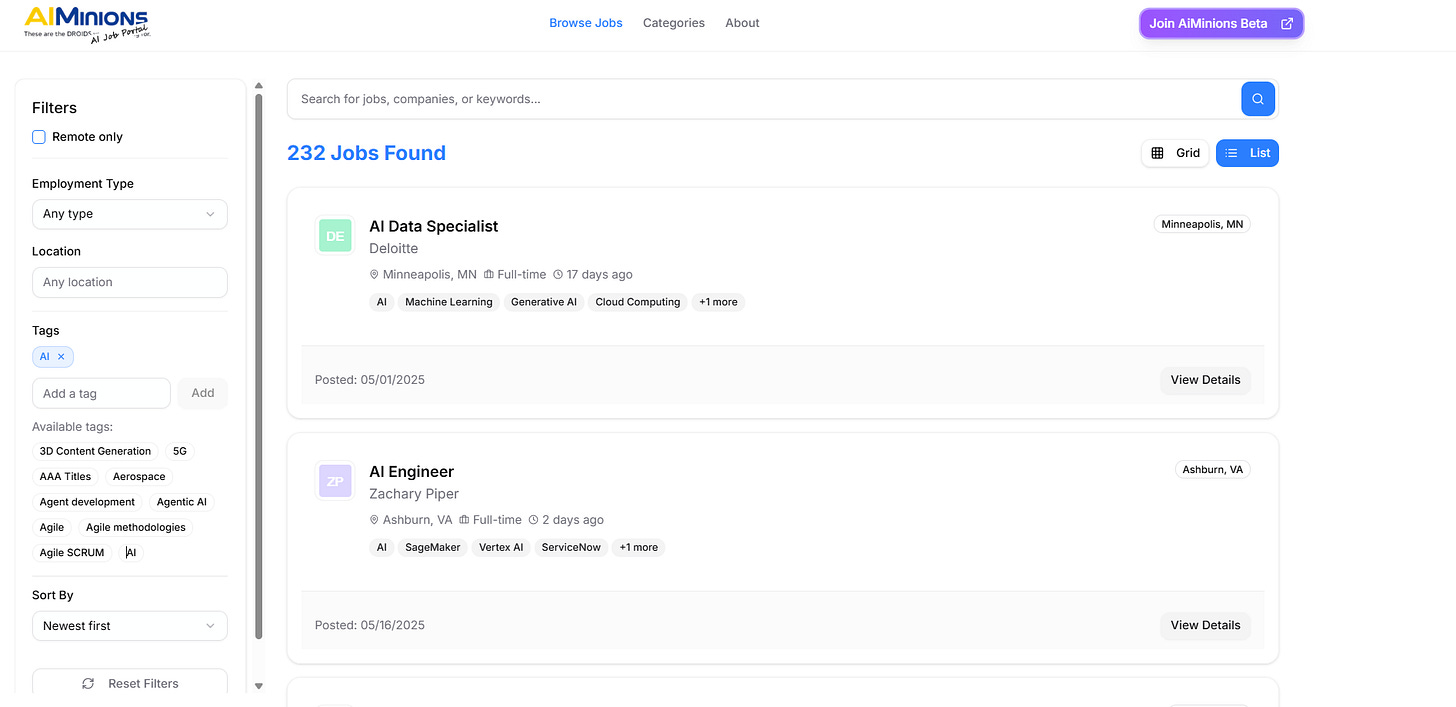
Task: Focus the Any location input
Action: click(x=130, y=282)
